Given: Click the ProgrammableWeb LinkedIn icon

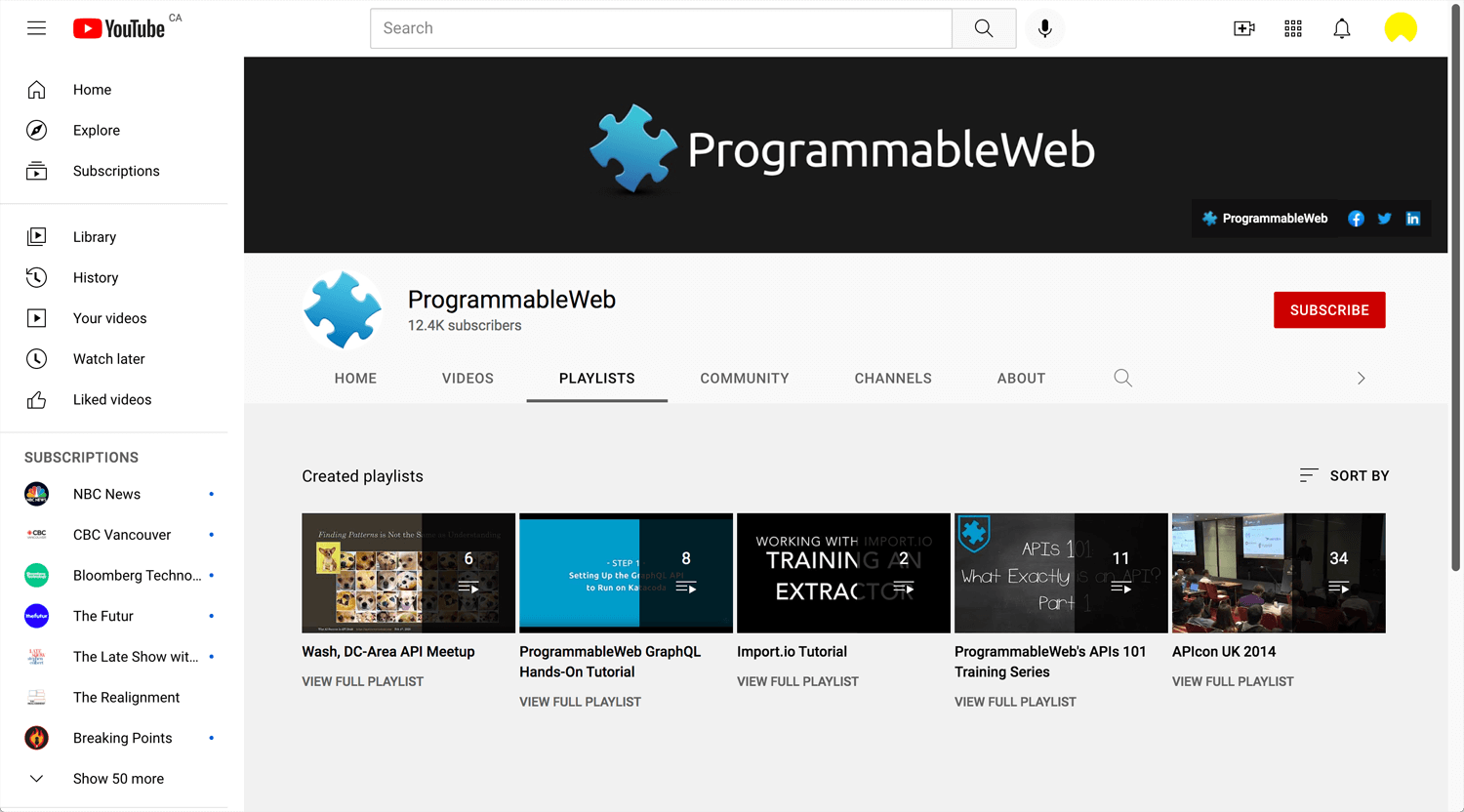Looking at the screenshot, I should pos(1412,219).
